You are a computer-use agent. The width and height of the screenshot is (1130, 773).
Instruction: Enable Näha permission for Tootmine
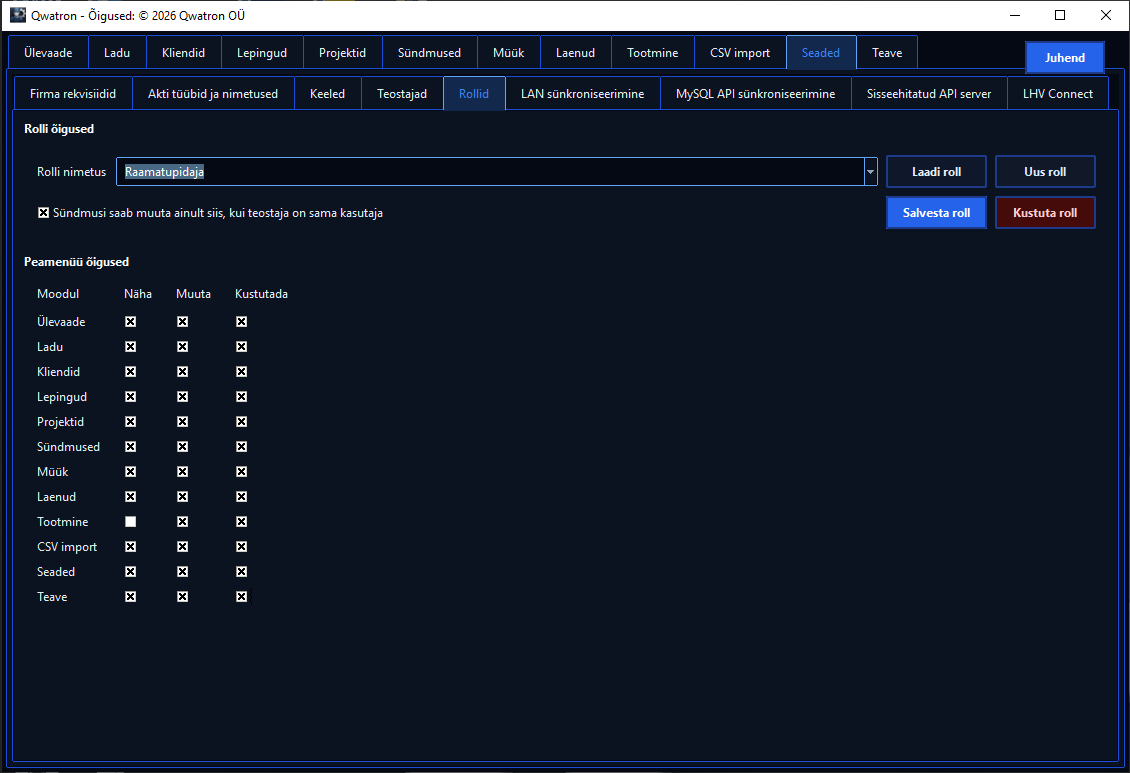point(130,522)
